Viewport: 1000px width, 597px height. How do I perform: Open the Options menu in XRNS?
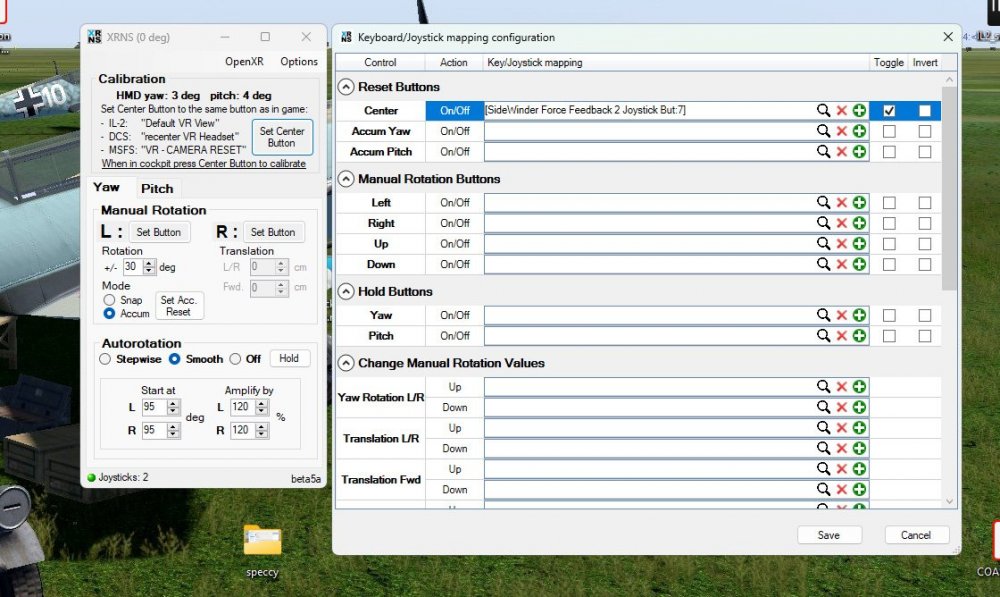298,62
